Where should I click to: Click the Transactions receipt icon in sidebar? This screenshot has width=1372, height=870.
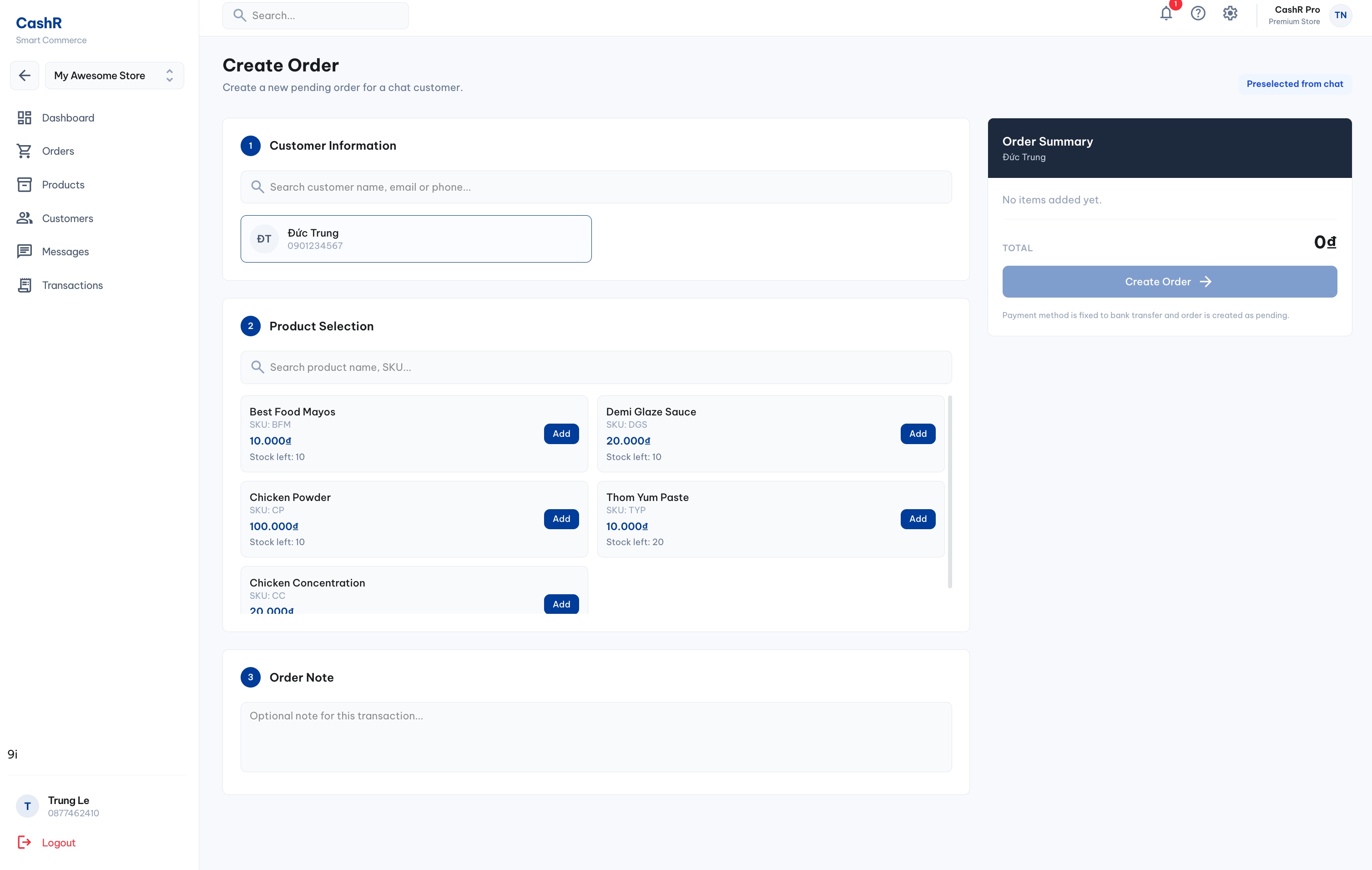(x=25, y=285)
